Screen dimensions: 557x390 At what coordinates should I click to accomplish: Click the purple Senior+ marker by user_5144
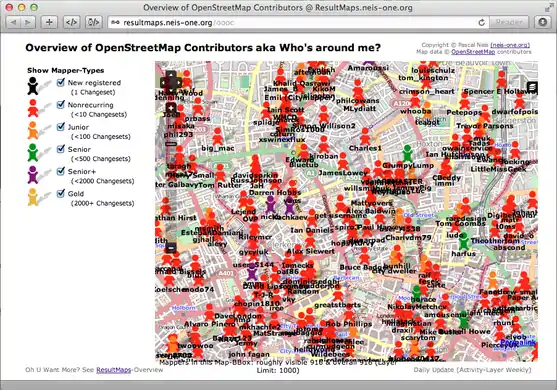point(252,272)
